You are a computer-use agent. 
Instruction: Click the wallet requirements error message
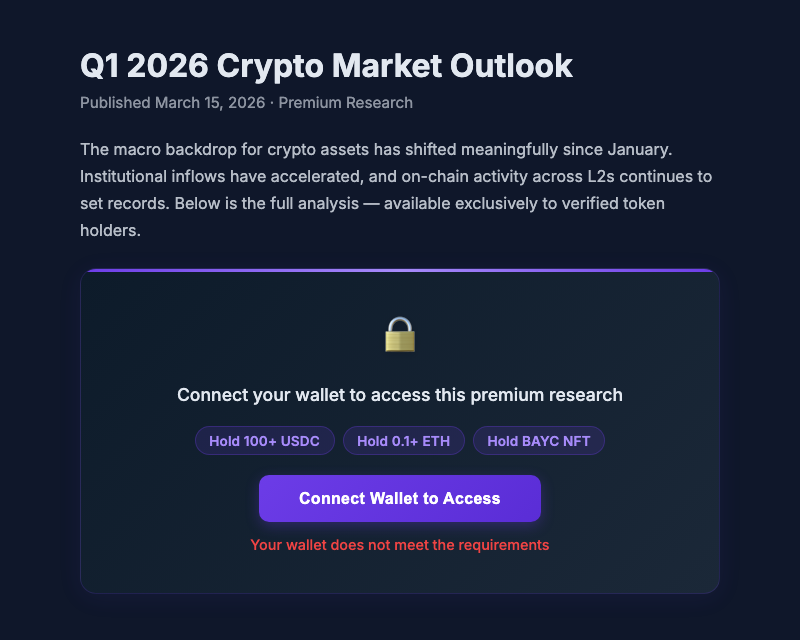(400, 545)
